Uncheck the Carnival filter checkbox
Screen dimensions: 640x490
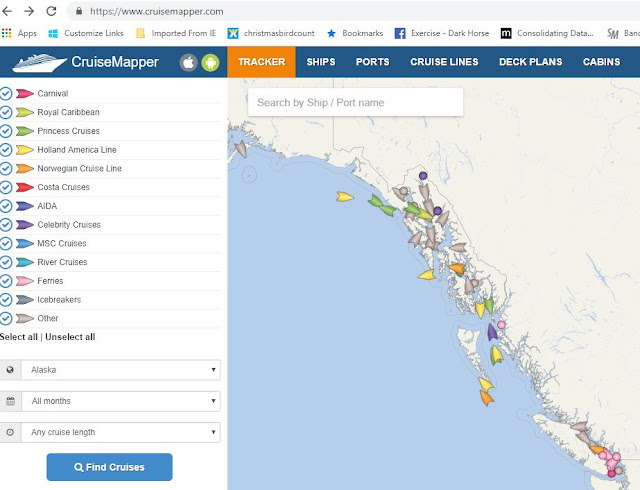point(6,94)
